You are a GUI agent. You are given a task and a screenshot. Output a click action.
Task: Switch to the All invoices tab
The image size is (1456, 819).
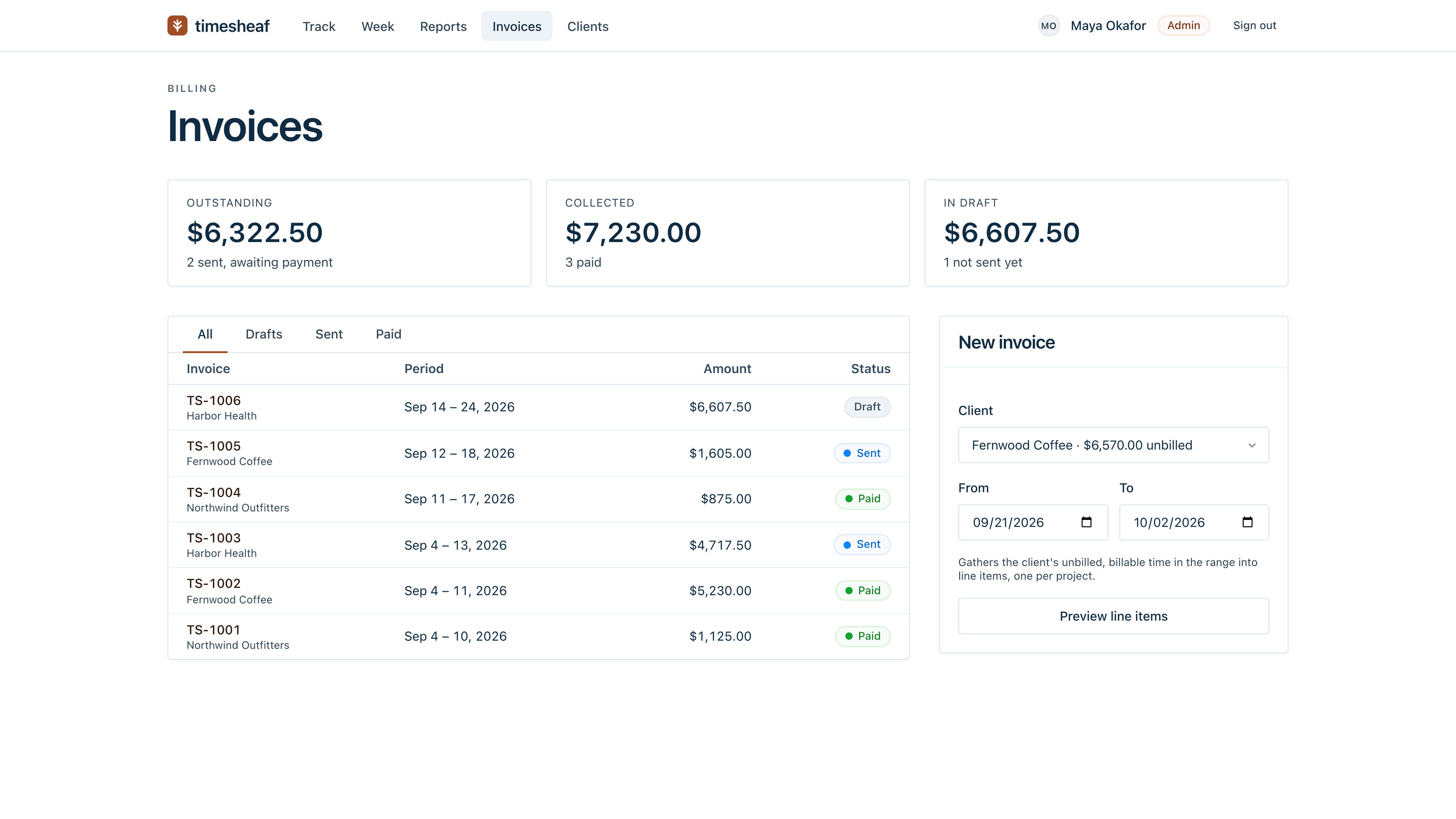point(205,334)
